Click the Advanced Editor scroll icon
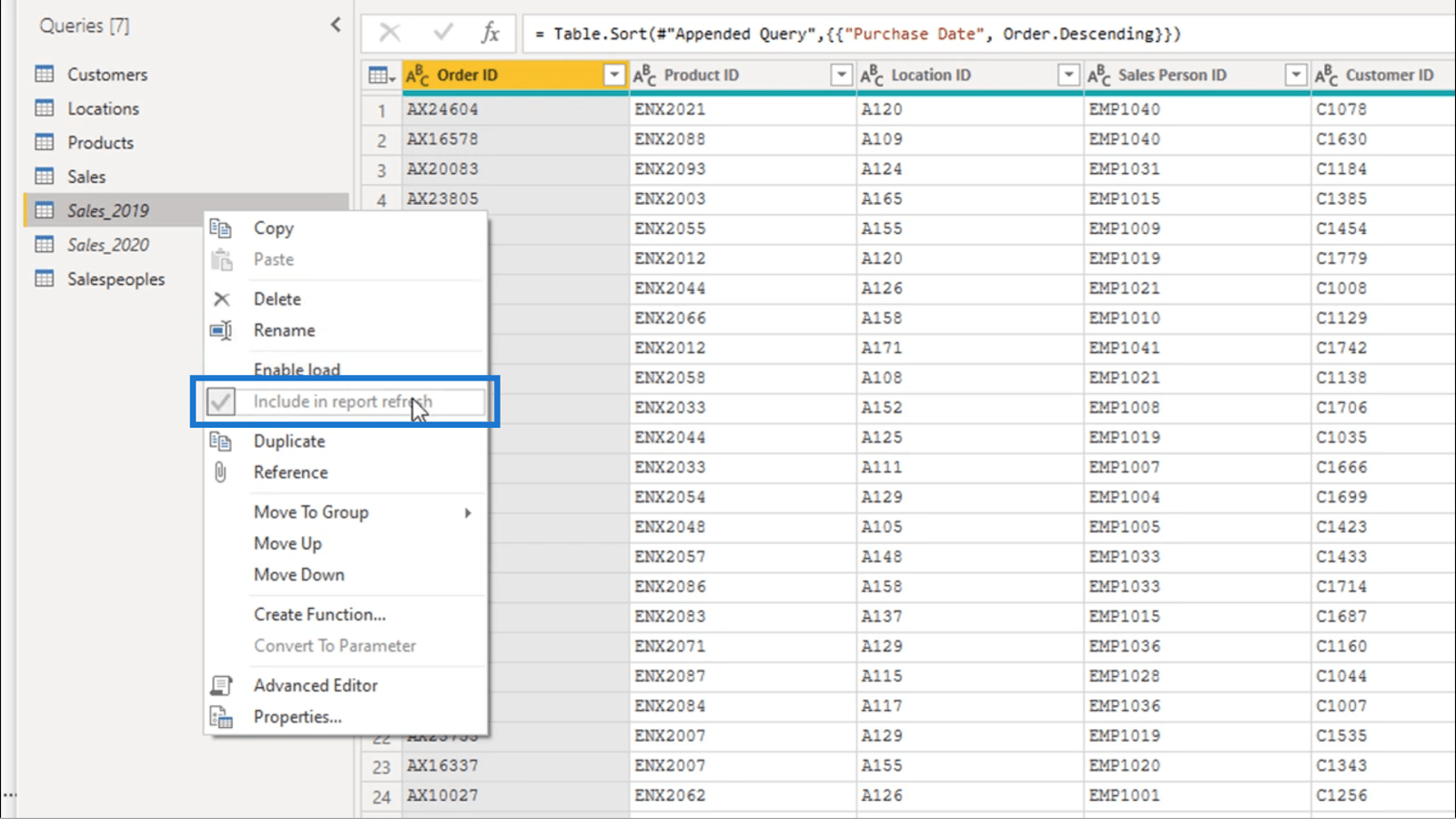1456x819 pixels. coord(221,685)
